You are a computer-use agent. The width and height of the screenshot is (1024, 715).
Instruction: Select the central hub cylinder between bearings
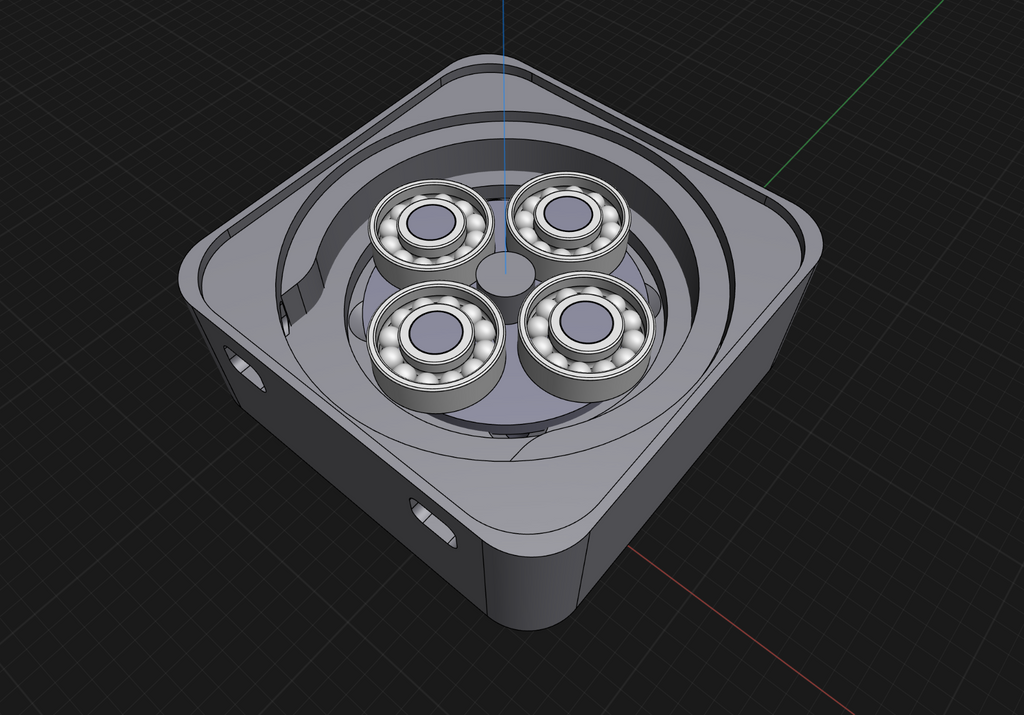click(x=505, y=273)
